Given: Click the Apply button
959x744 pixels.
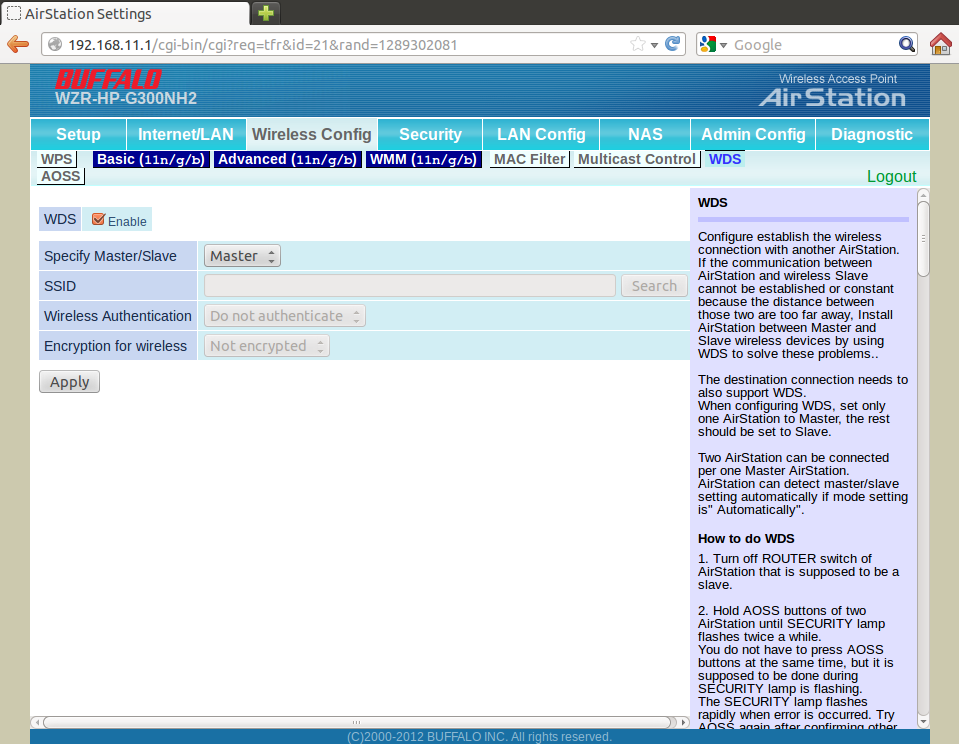Looking at the screenshot, I should click(x=69, y=382).
